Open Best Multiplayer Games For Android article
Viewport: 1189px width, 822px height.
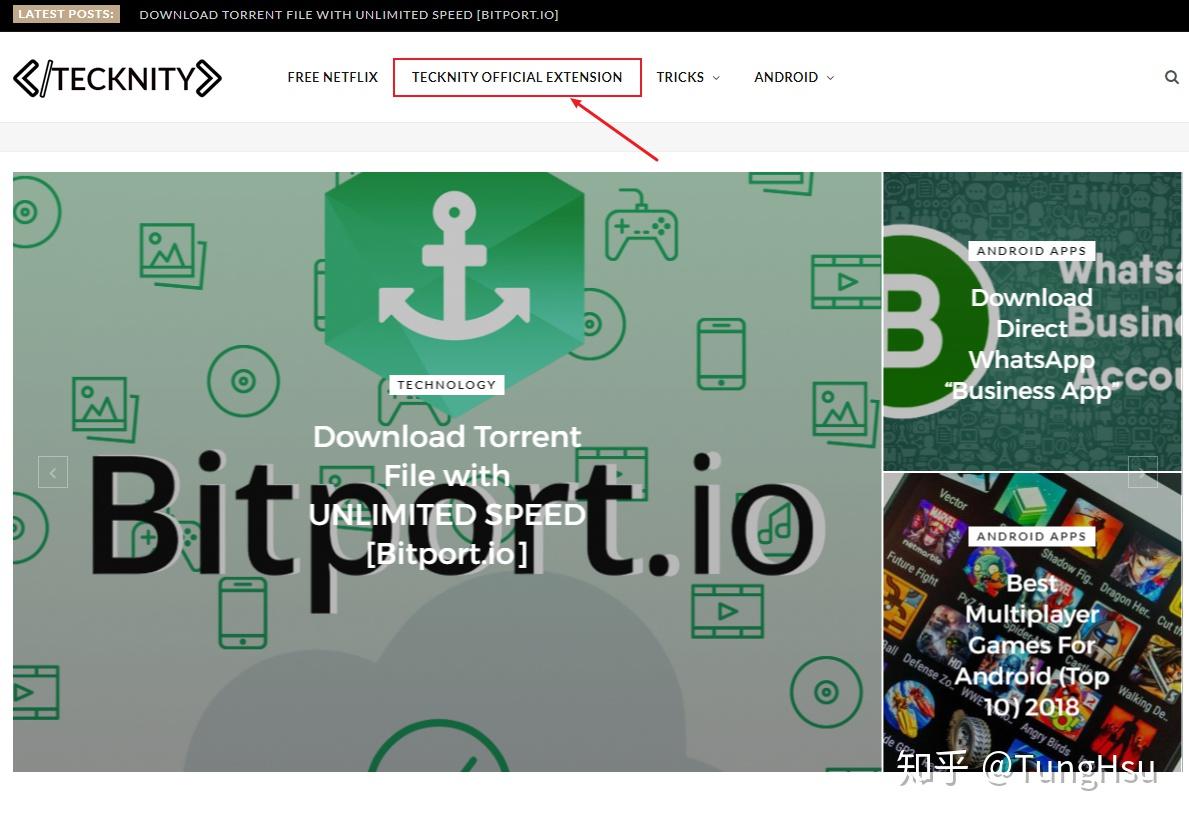1031,645
